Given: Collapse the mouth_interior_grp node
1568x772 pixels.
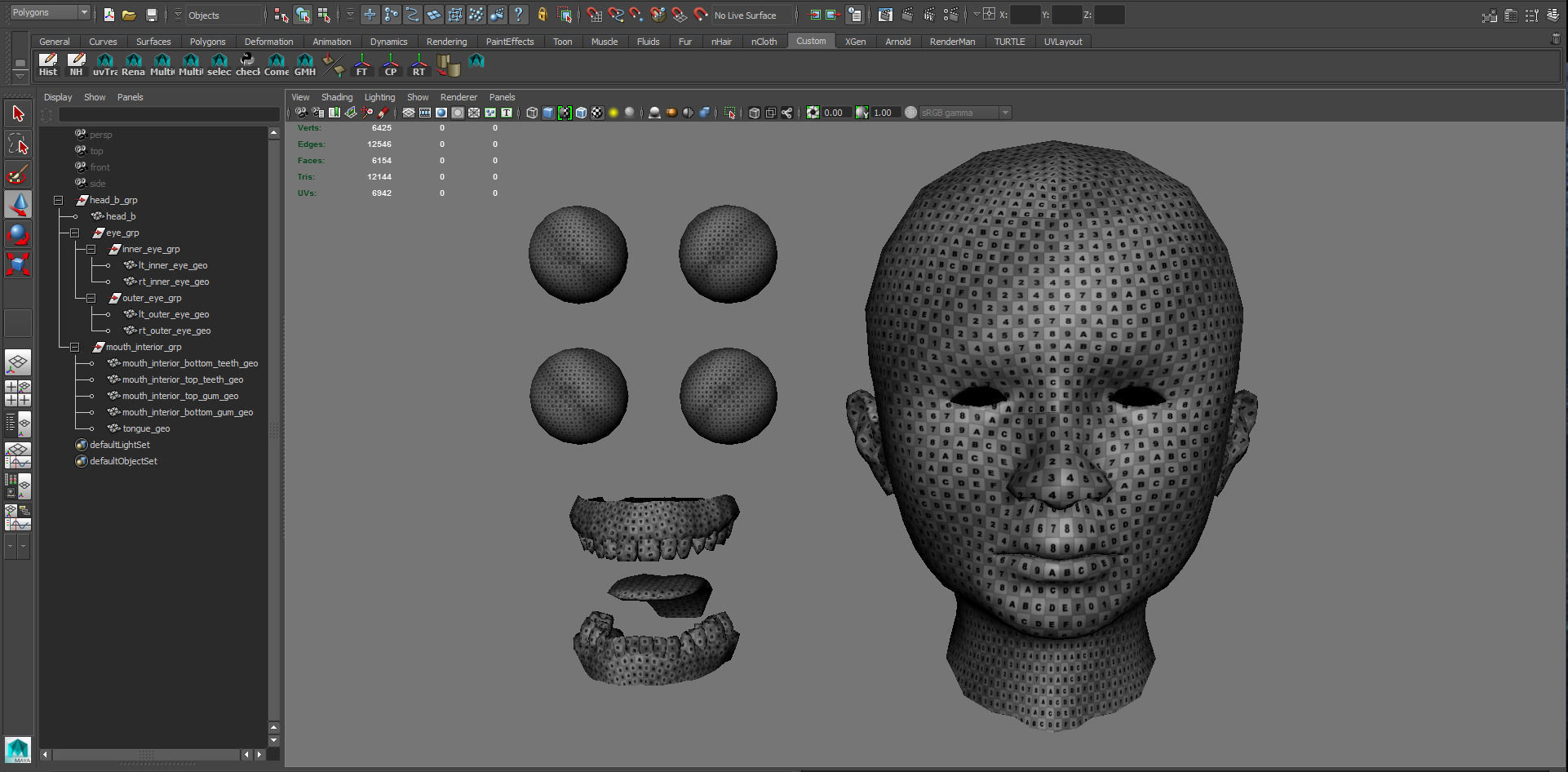Looking at the screenshot, I should click(x=74, y=347).
